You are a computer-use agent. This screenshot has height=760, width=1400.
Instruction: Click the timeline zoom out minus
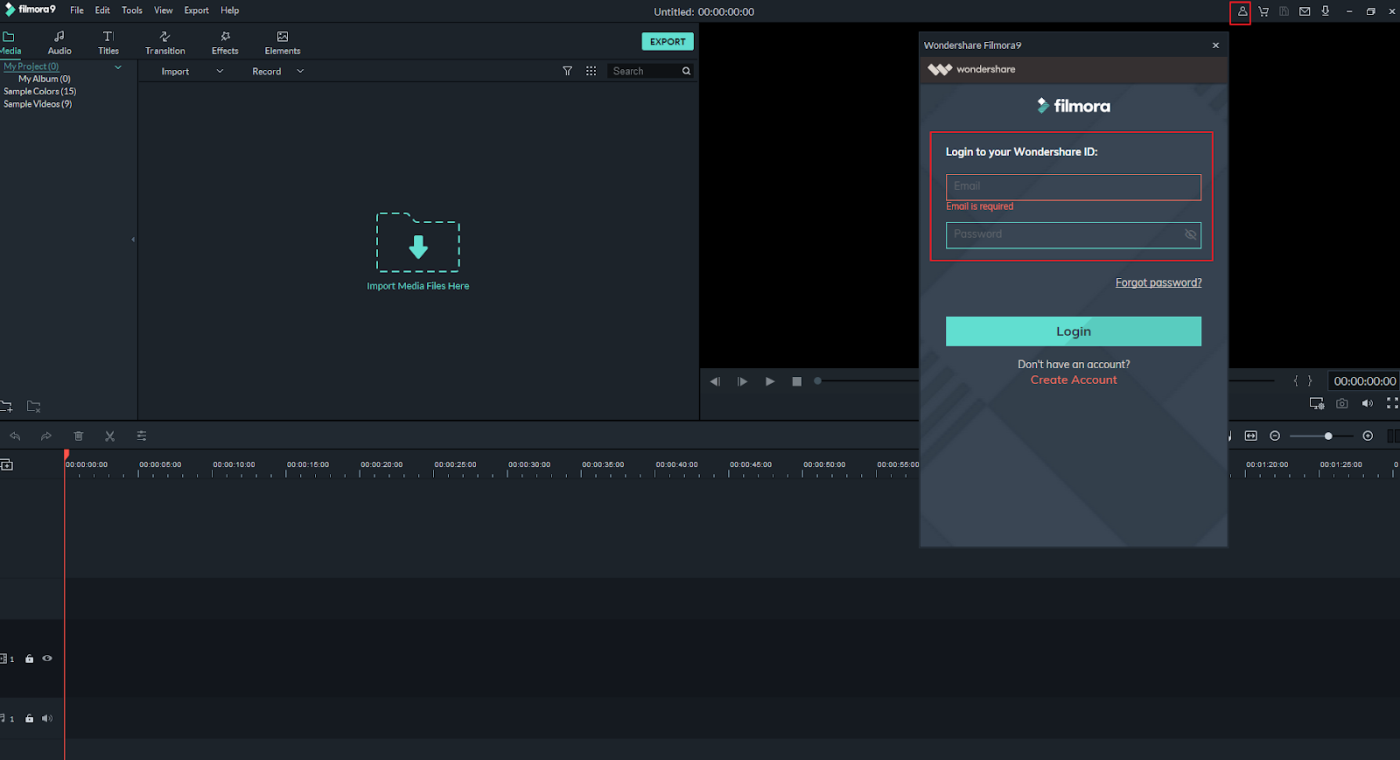click(1275, 436)
